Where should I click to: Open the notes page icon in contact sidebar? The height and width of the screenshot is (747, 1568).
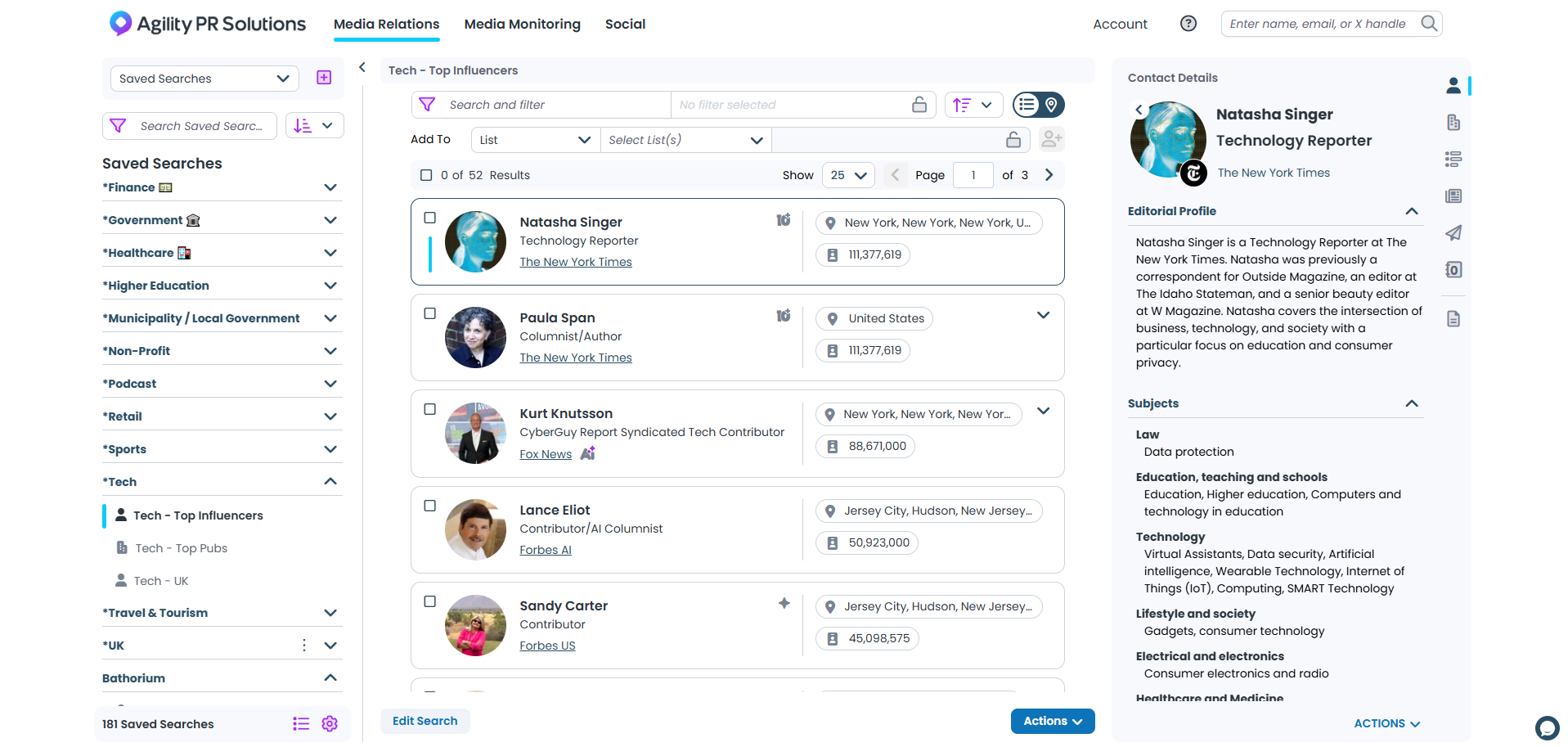click(1453, 319)
